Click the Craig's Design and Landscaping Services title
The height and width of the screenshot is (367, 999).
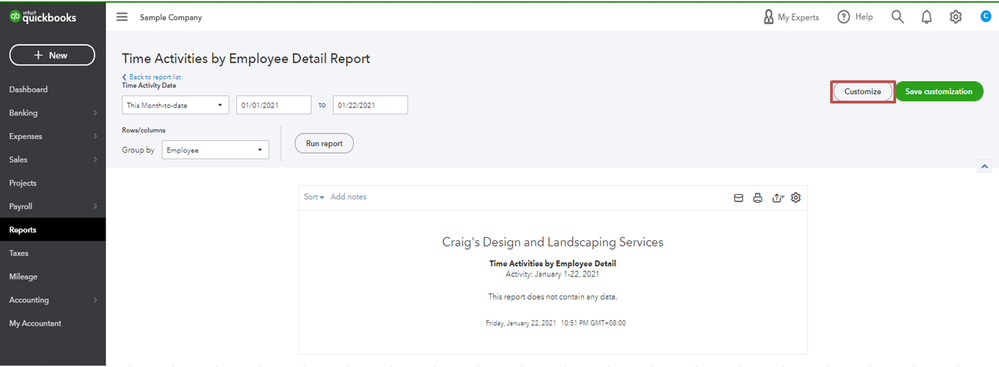coord(553,242)
